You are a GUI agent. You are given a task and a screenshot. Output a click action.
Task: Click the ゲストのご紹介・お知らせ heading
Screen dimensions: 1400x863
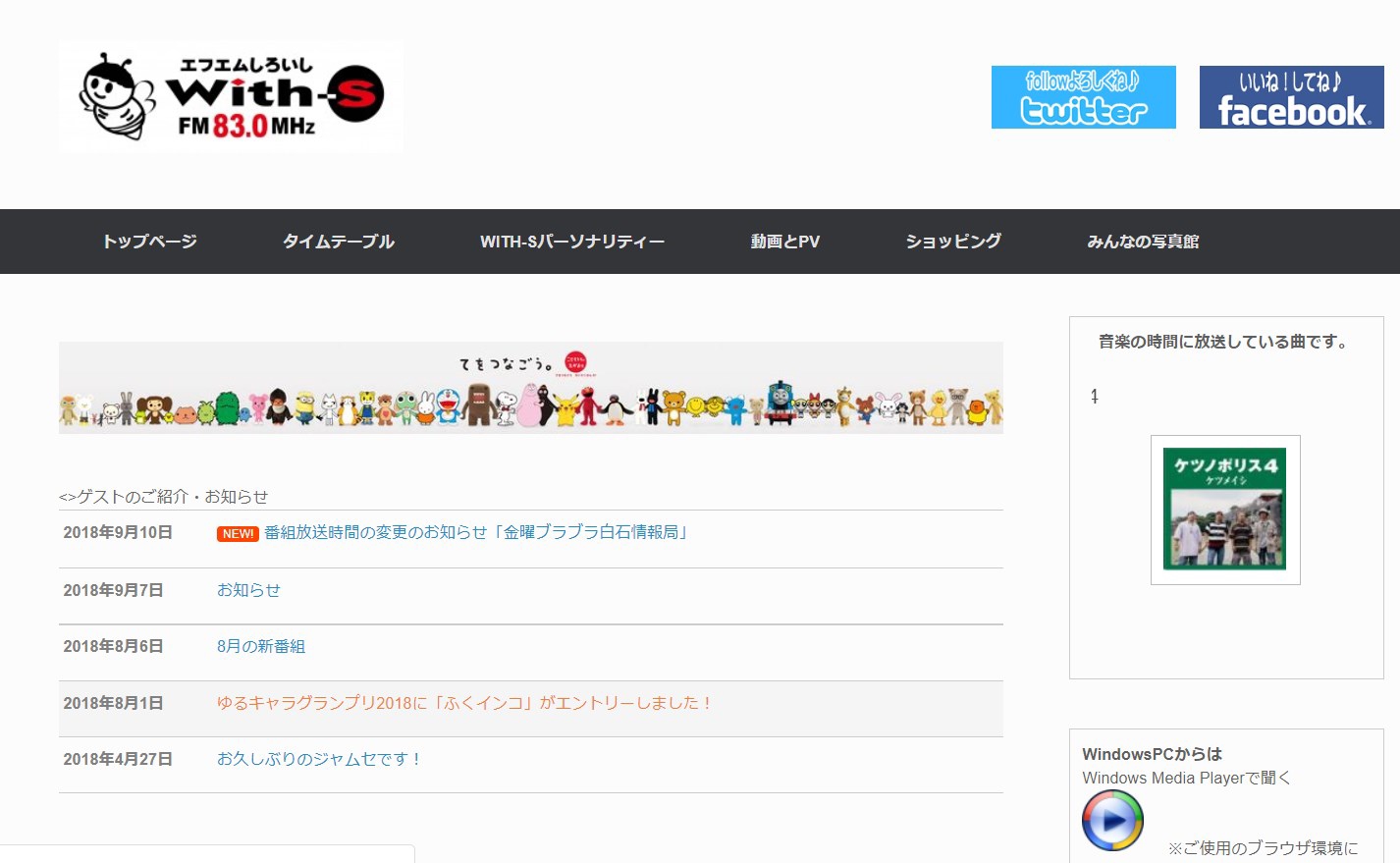164,497
